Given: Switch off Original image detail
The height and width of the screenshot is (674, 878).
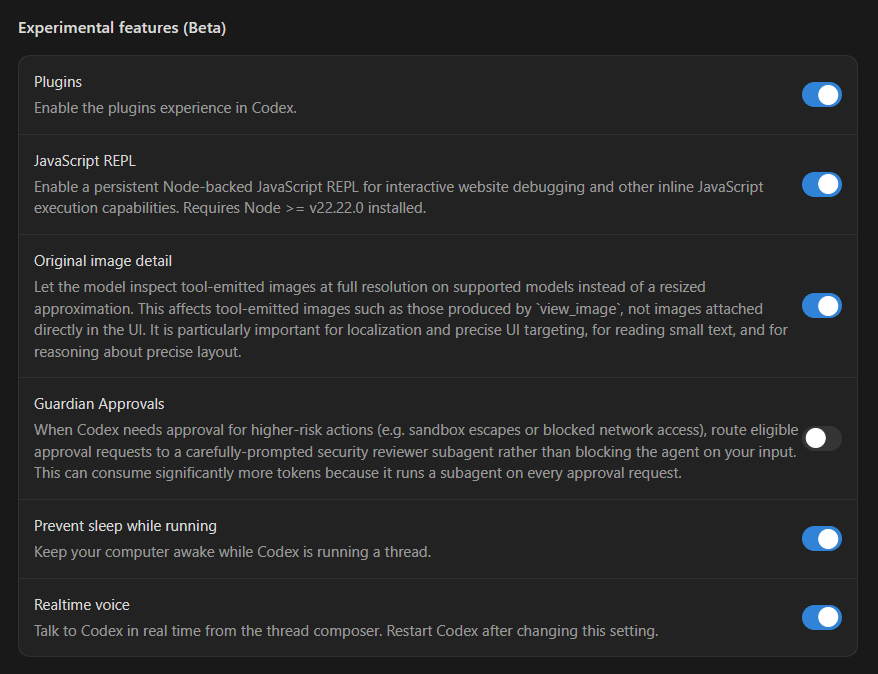Looking at the screenshot, I should (821, 306).
